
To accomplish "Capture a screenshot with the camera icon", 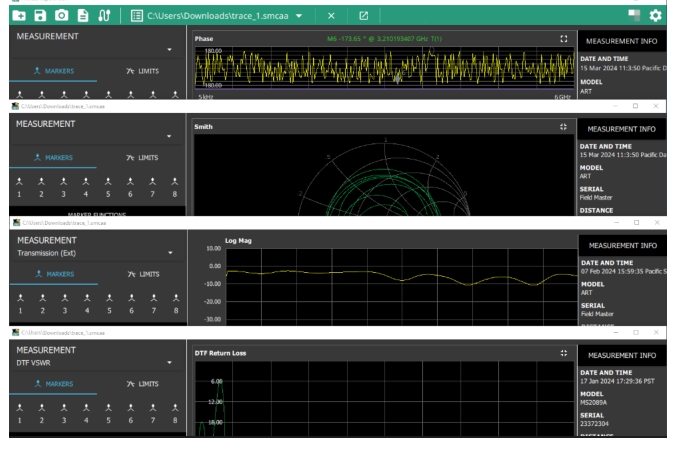I will 62,16.
